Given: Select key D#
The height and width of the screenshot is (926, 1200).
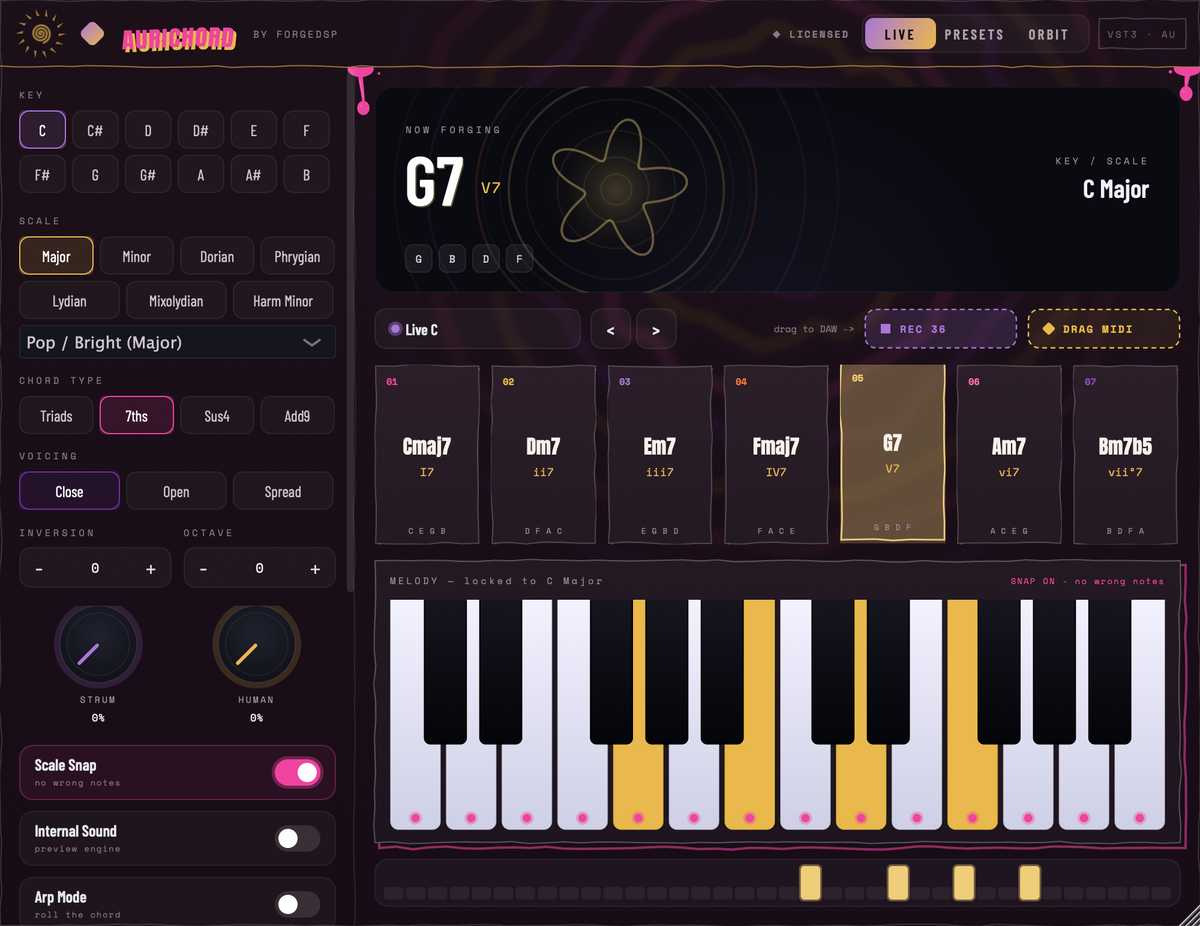Looking at the screenshot, I should pos(200,130).
